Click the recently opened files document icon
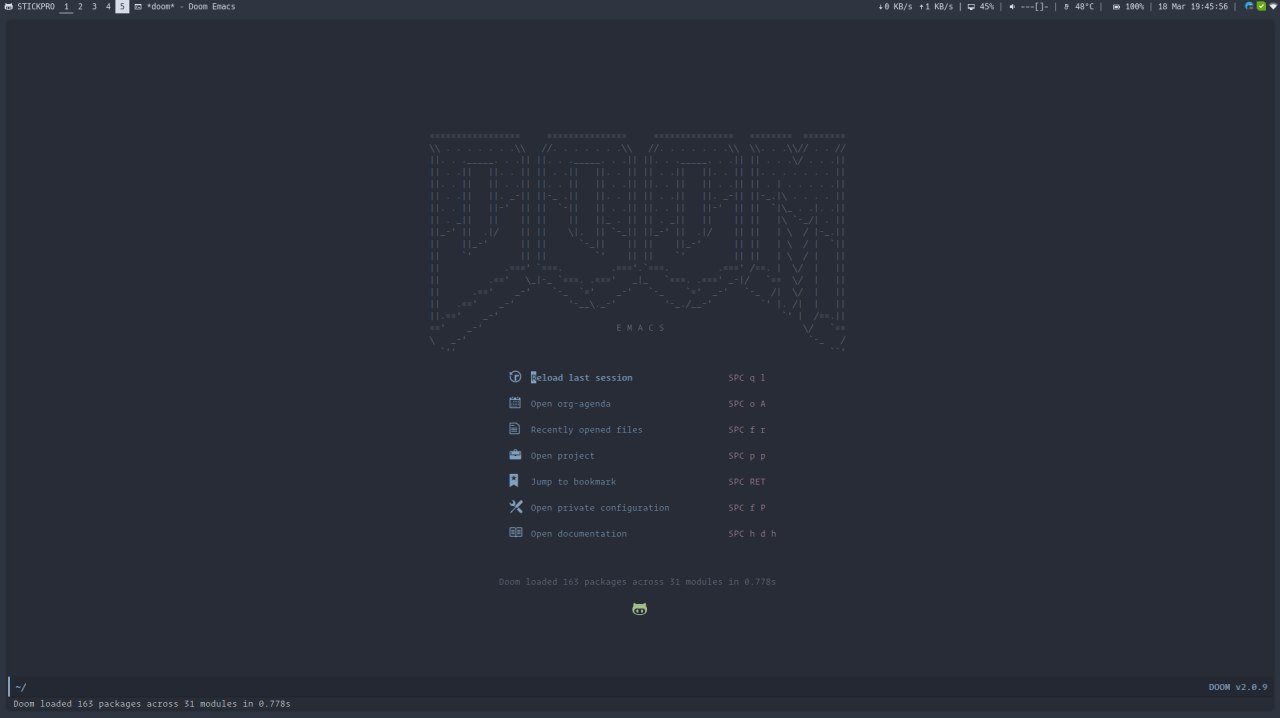 [515, 429]
